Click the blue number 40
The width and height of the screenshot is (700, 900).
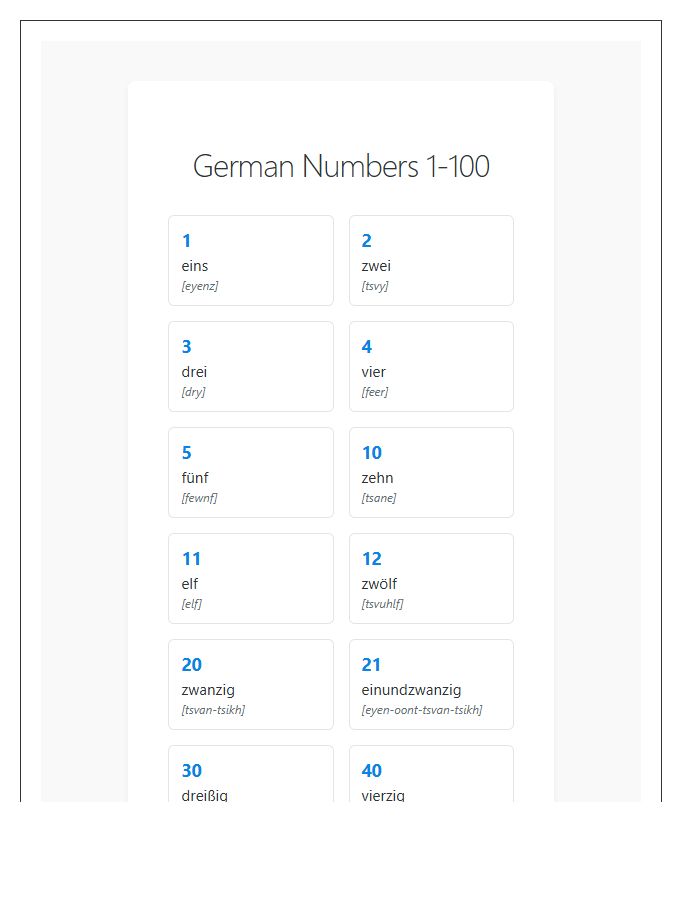tap(372, 771)
